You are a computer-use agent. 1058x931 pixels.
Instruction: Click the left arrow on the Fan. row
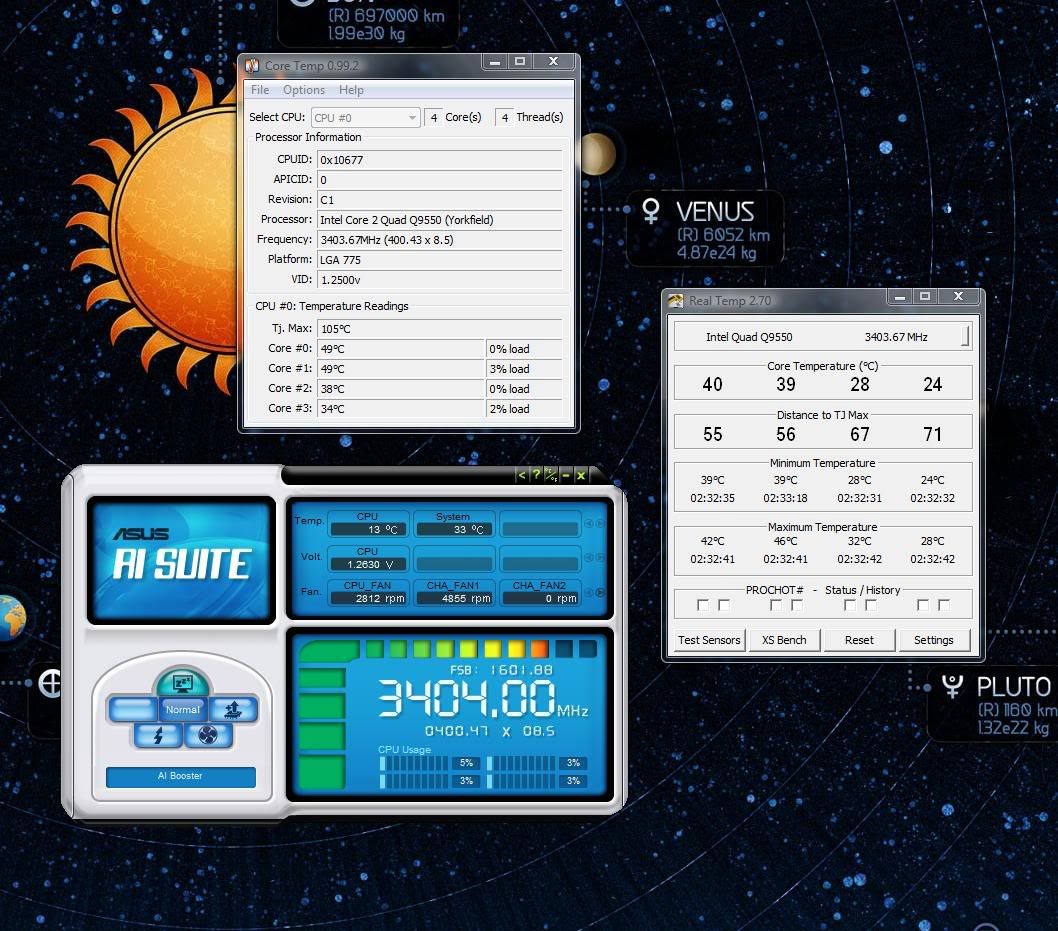(589, 592)
